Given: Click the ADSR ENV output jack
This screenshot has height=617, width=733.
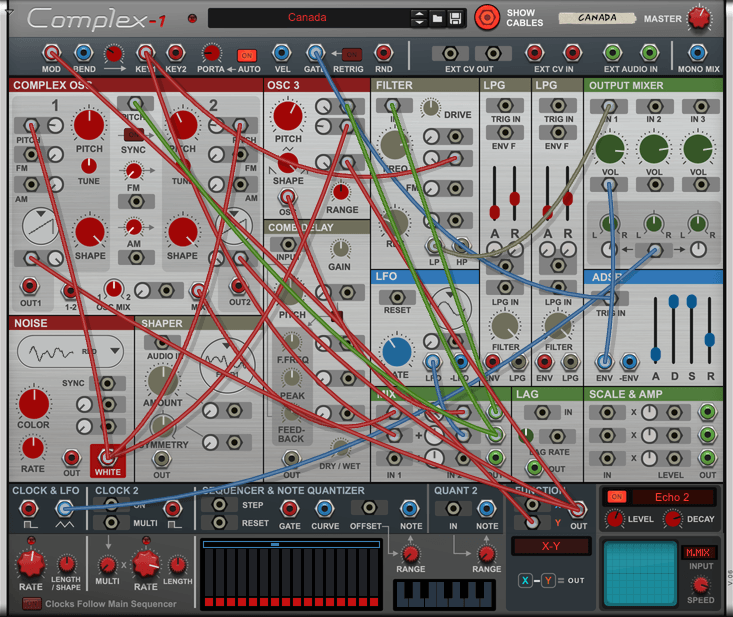Looking at the screenshot, I should (604, 362).
